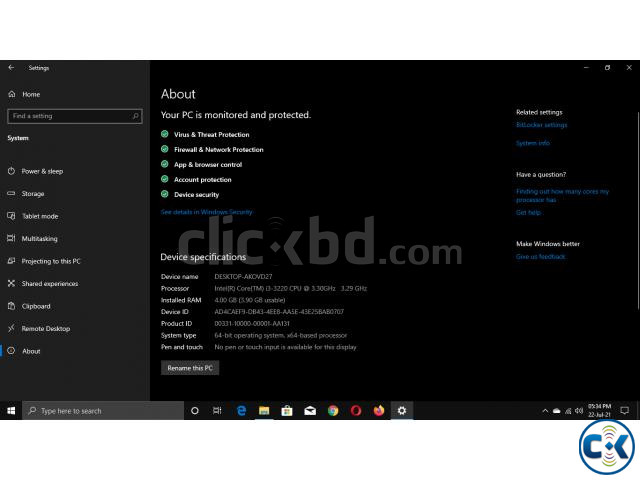The height and width of the screenshot is (480, 640).
Task: Click the Virus & Threat Protection green check
Action: 164,134
